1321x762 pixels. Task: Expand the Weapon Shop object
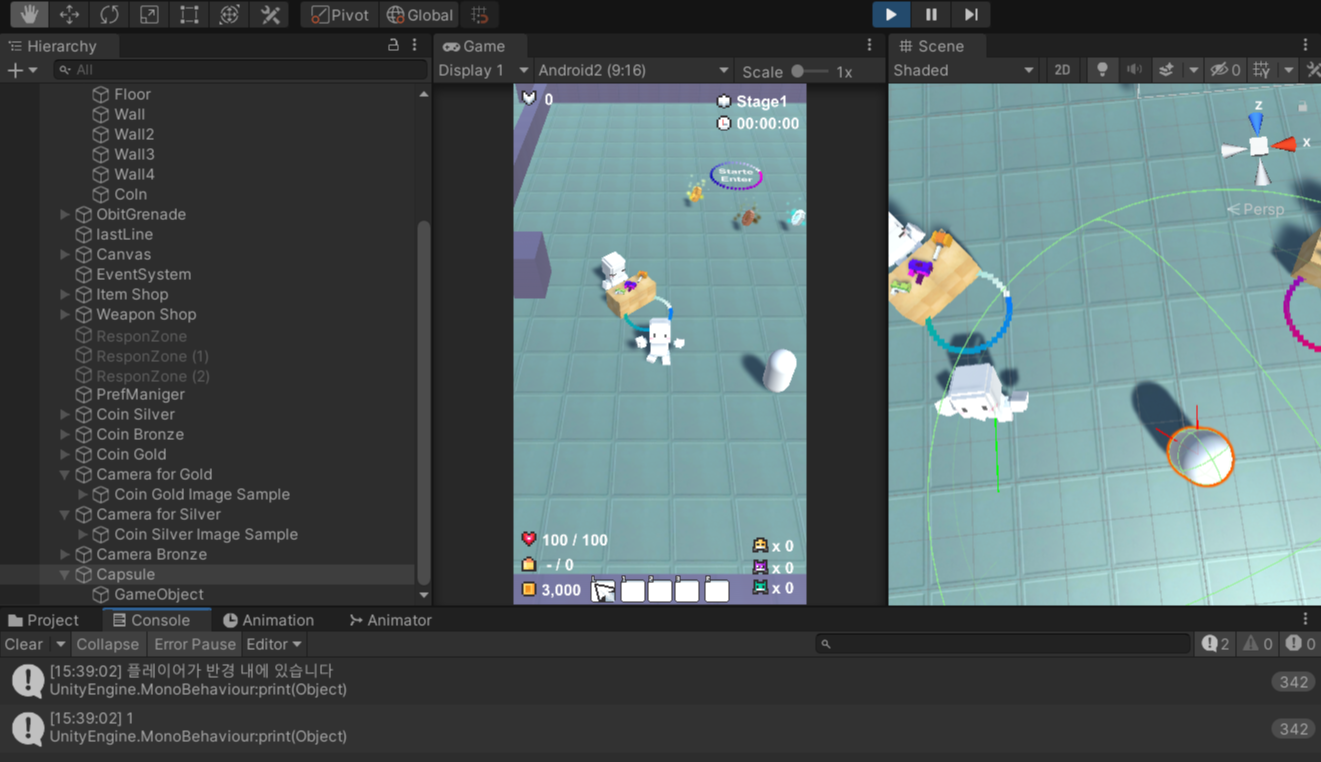pos(65,314)
